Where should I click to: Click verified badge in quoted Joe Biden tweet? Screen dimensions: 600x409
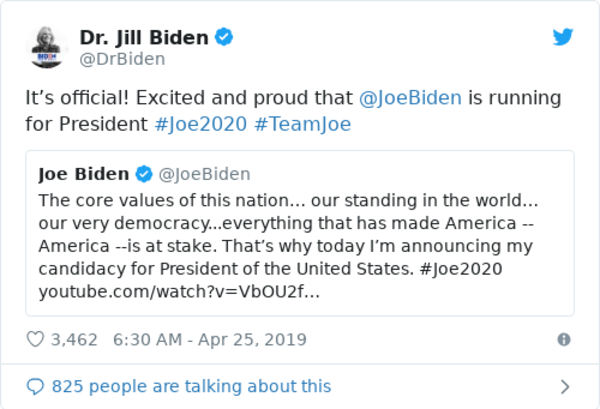point(144,175)
